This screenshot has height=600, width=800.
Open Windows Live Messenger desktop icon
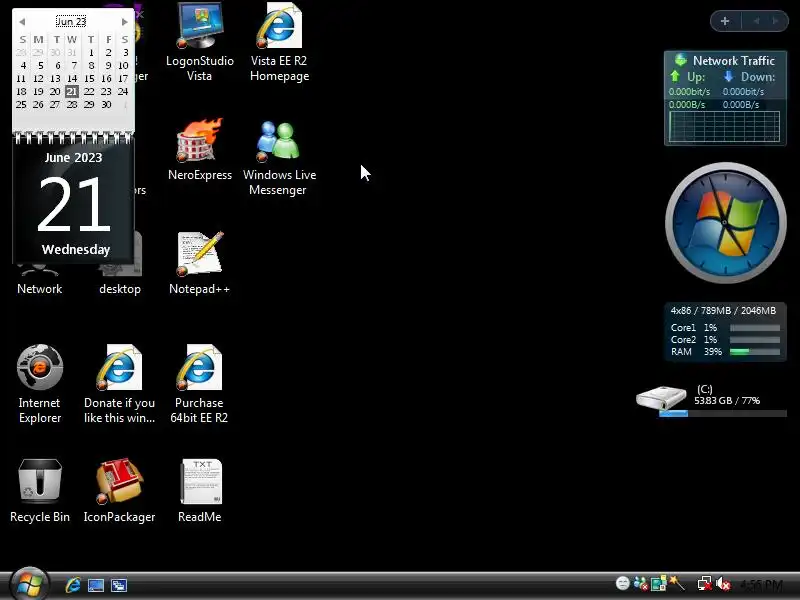[x=279, y=157]
